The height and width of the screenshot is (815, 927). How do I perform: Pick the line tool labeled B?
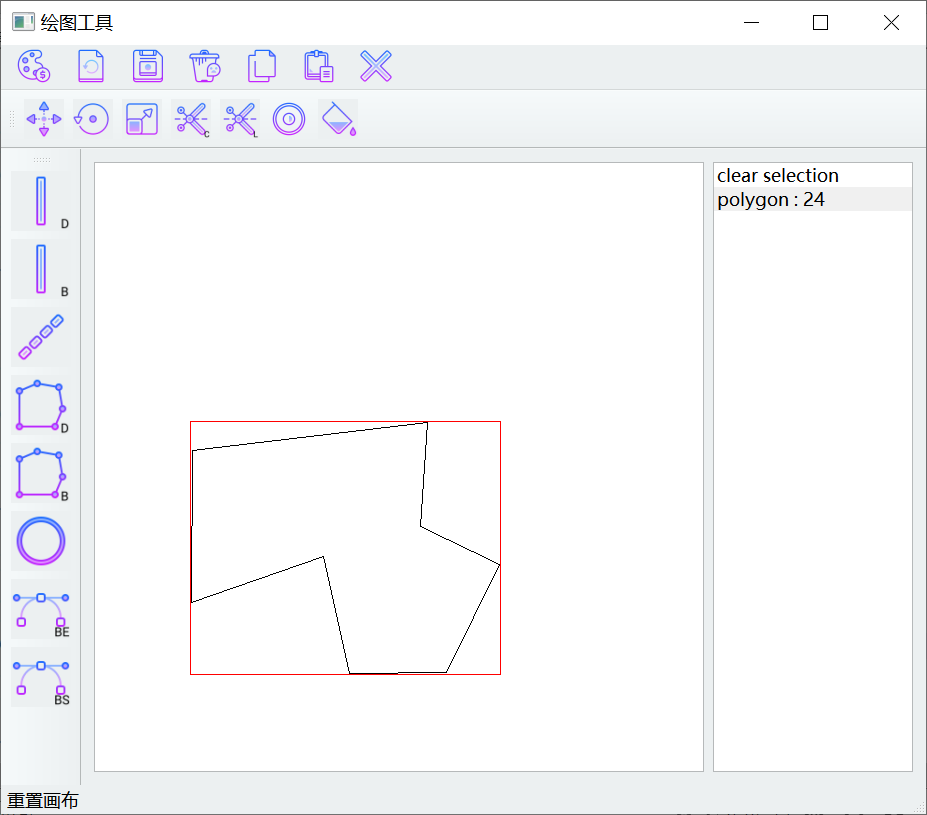pos(41,269)
